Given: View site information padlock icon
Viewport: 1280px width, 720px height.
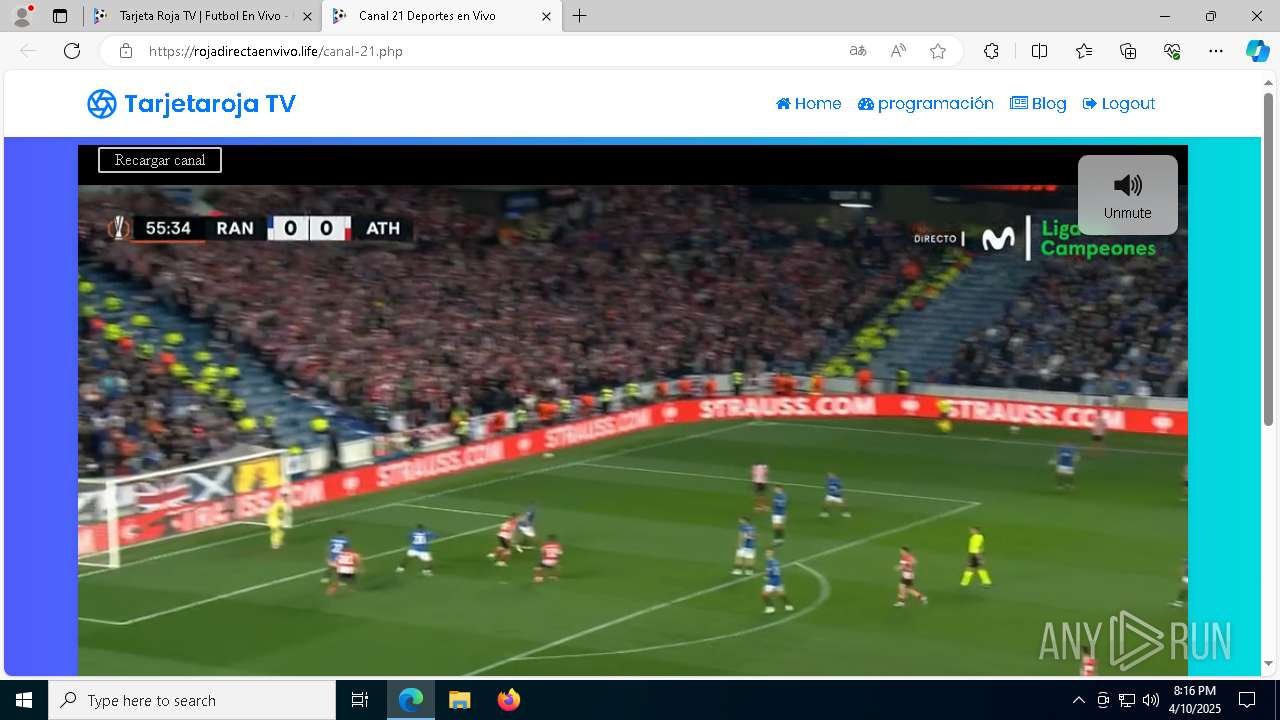Looking at the screenshot, I should [x=125, y=51].
